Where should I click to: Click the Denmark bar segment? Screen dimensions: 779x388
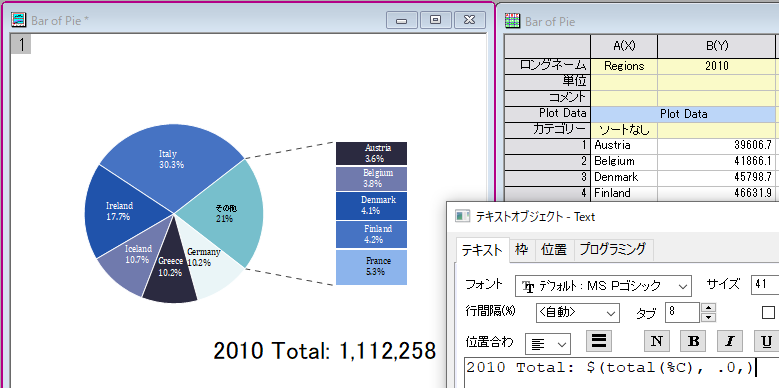pyautogui.click(x=372, y=206)
